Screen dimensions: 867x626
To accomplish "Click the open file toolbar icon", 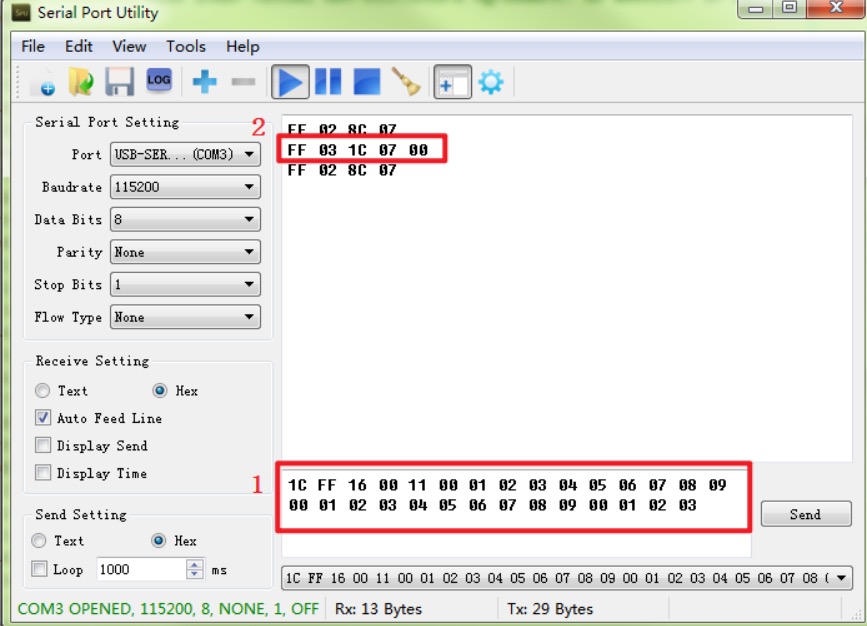I will tap(81, 82).
